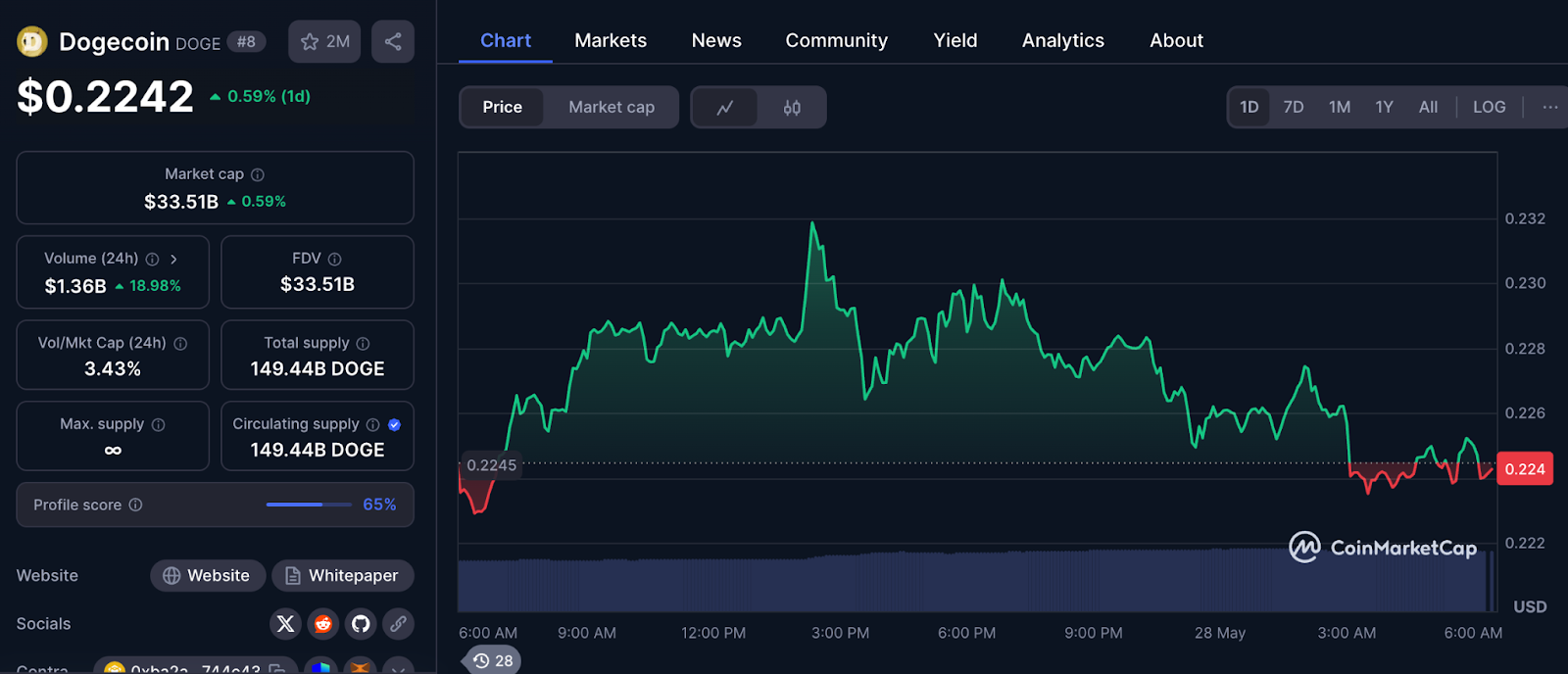Click the $33.51B Market cap value

[x=181, y=202]
